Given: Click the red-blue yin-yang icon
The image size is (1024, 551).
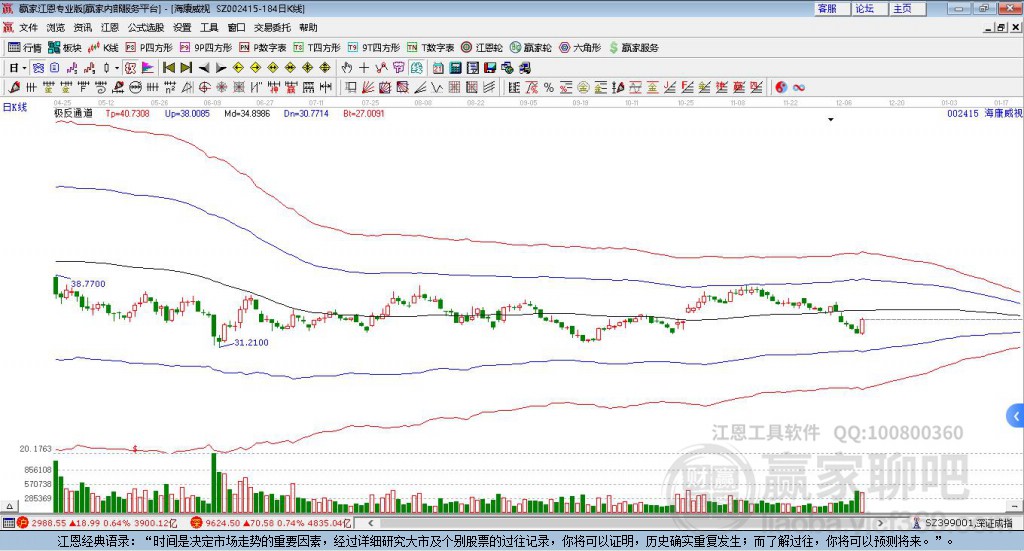Looking at the screenshot, I should click(x=781, y=87).
